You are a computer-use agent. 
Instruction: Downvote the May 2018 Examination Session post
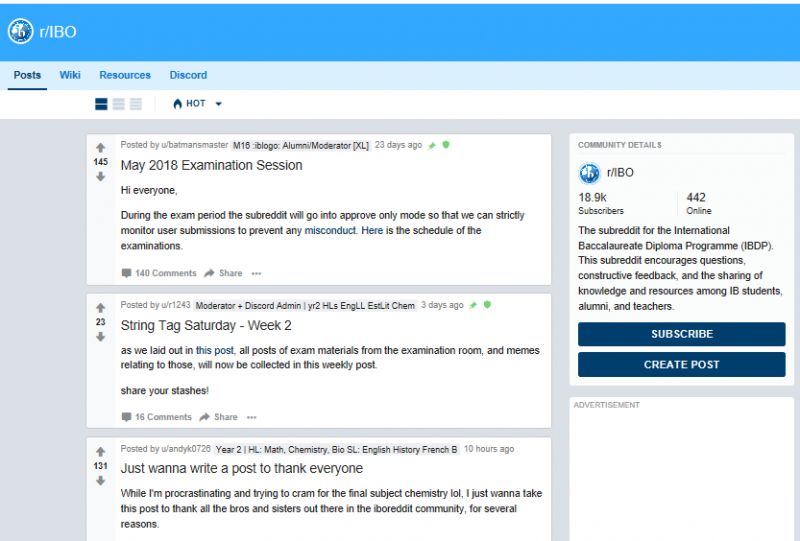(101, 177)
